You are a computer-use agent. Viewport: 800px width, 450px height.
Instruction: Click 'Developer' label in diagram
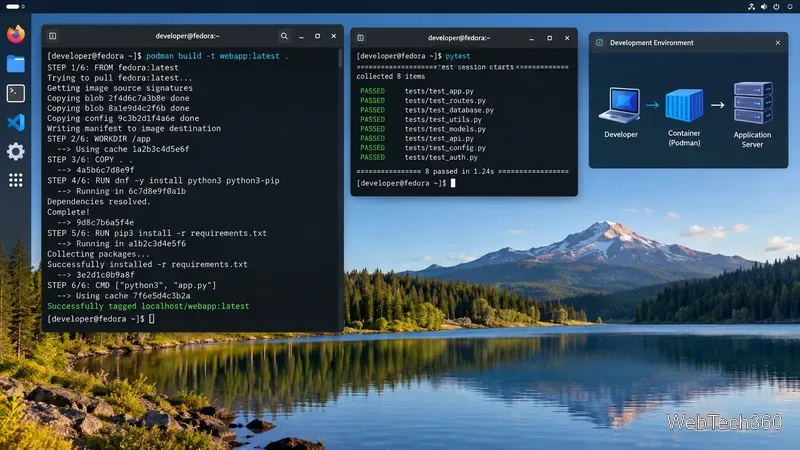click(x=621, y=135)
